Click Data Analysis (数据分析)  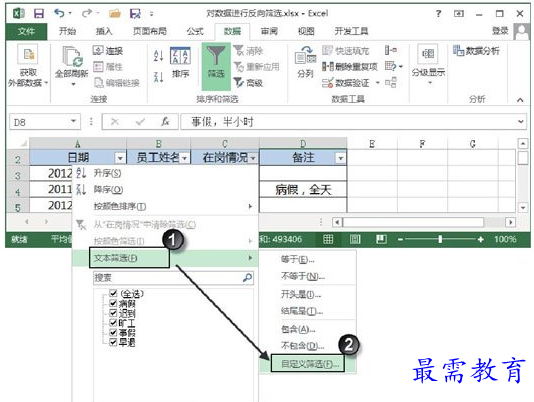(476, 51)
